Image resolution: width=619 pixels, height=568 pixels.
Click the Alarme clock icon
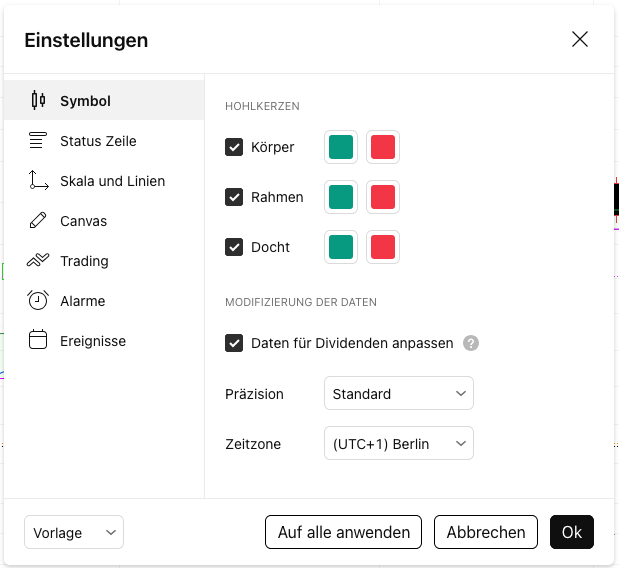coord(39,301)
